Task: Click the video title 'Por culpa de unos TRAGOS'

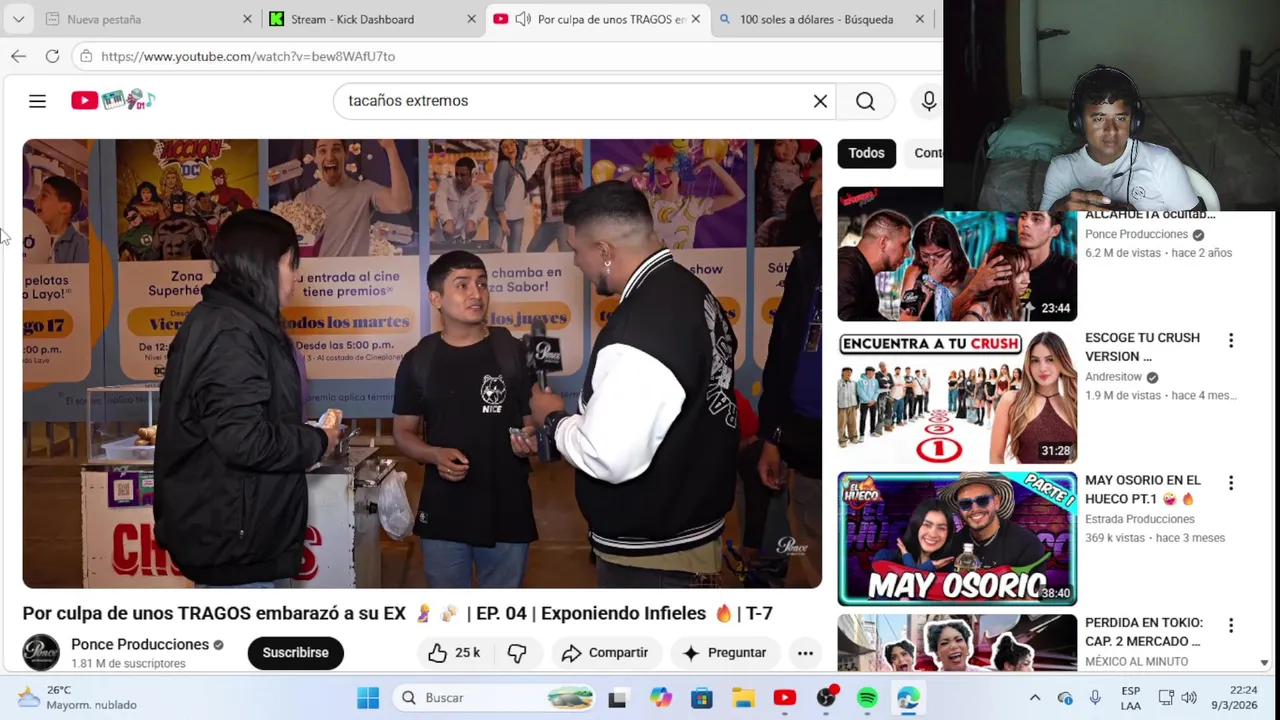Action: [397, 613]
